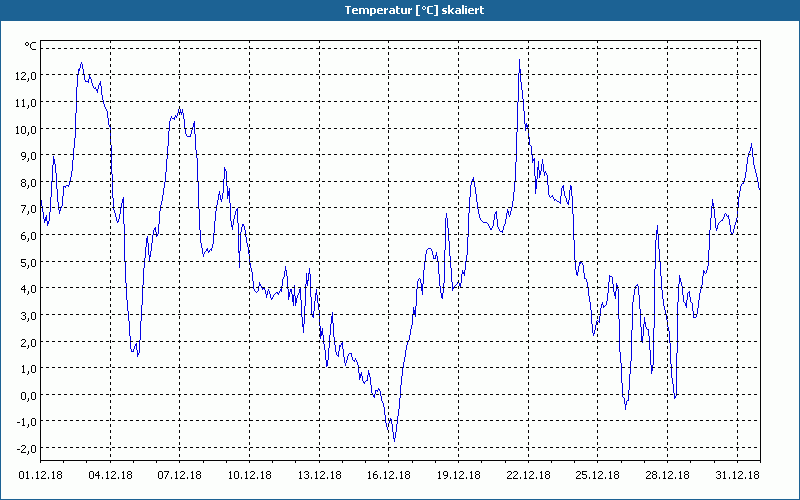Click the 'Temperatur [°C] skaliert' title bar
This screenshot has width=800, height=500.
(400, 10)
